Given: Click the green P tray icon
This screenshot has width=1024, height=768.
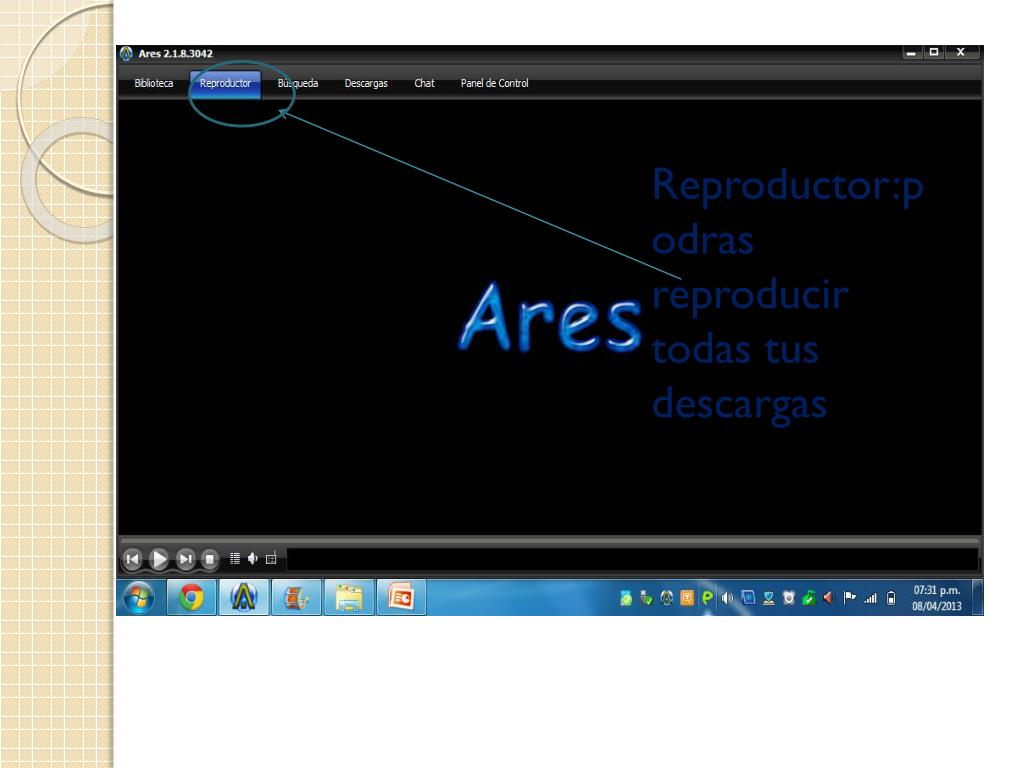Looking at the screenshot, I should click(x=707, y=598).
